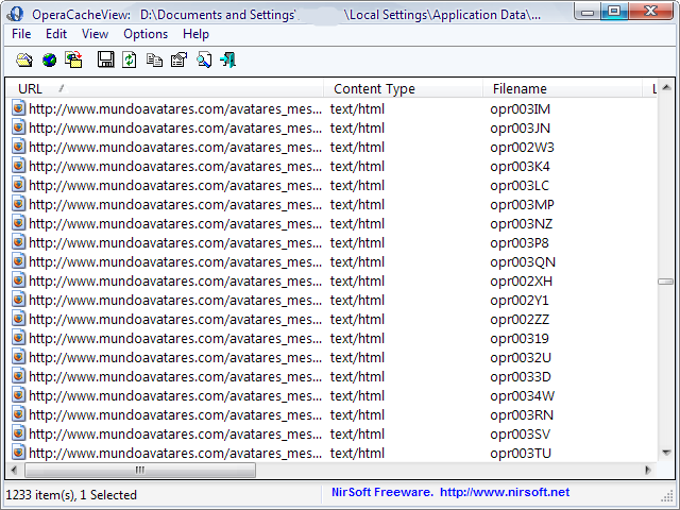The width and height of the screenshot is (680, 510).
Task: Select the URL in row opr0033D
Action: tap(176, 376)
